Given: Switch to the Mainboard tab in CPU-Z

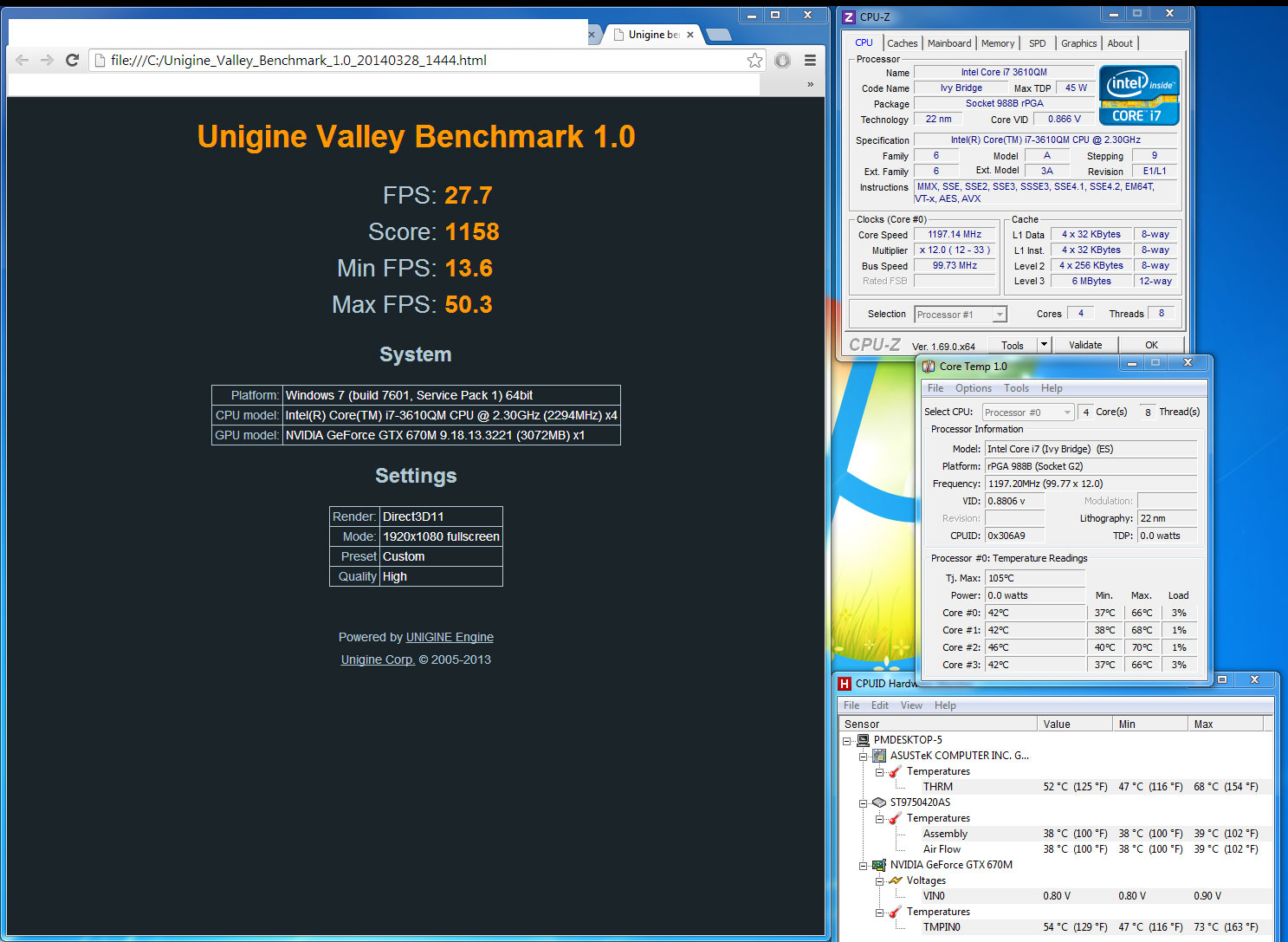Looking at the screenshot, I should click(x=949, y=43).
